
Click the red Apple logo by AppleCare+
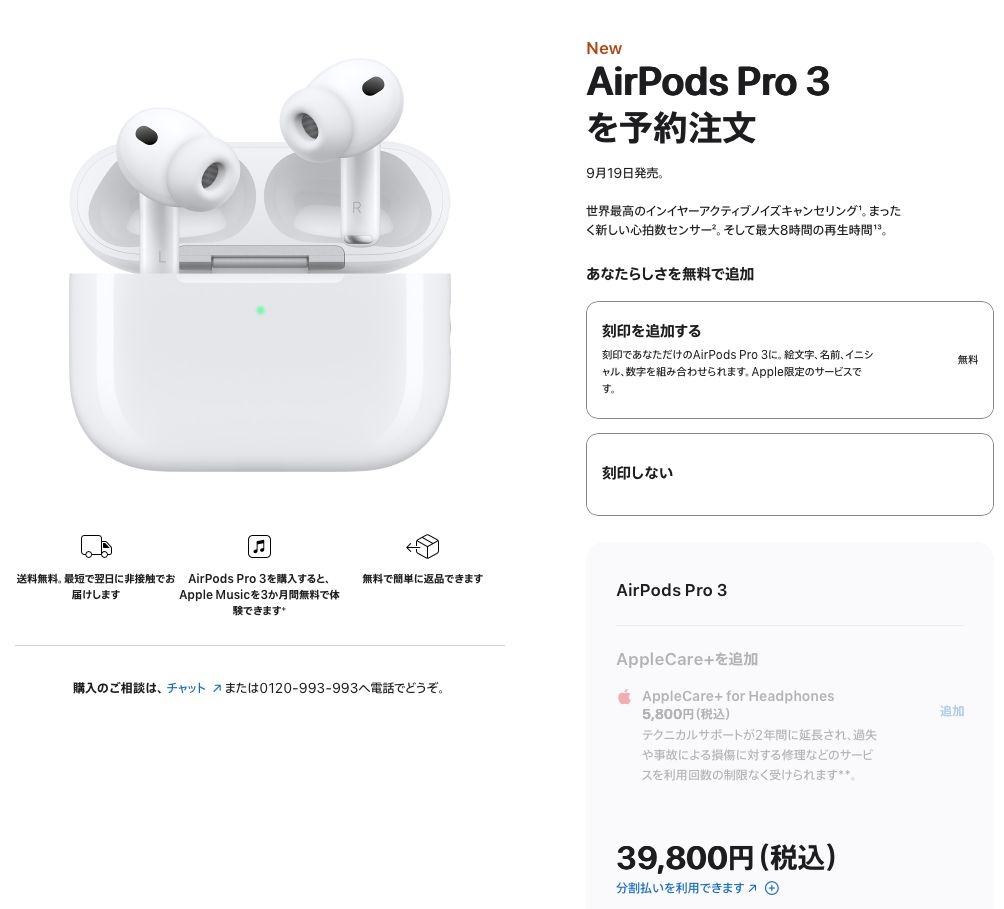click(x=624, y=696)
